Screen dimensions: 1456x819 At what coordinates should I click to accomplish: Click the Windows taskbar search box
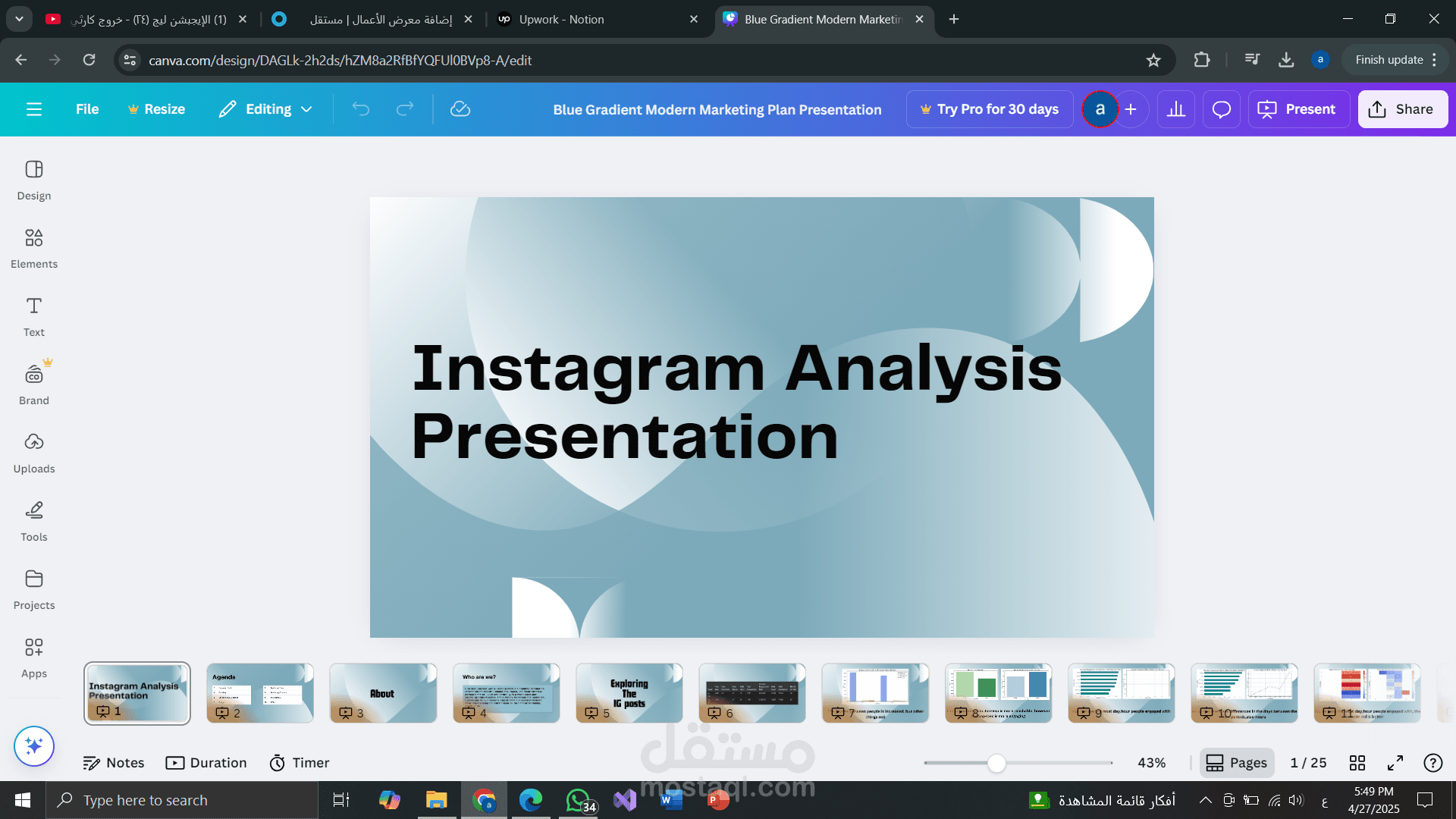click(x=182, y=800)
